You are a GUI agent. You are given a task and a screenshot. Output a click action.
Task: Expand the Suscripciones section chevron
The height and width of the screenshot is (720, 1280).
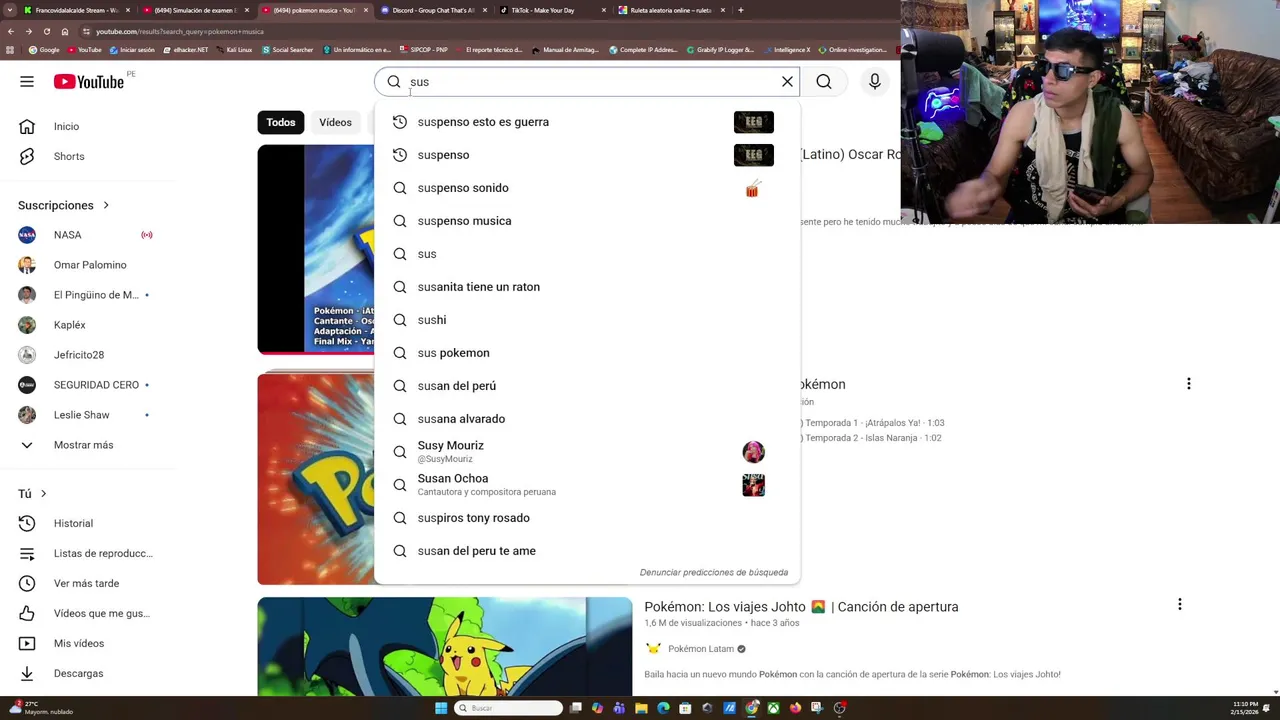click(106, 205)
